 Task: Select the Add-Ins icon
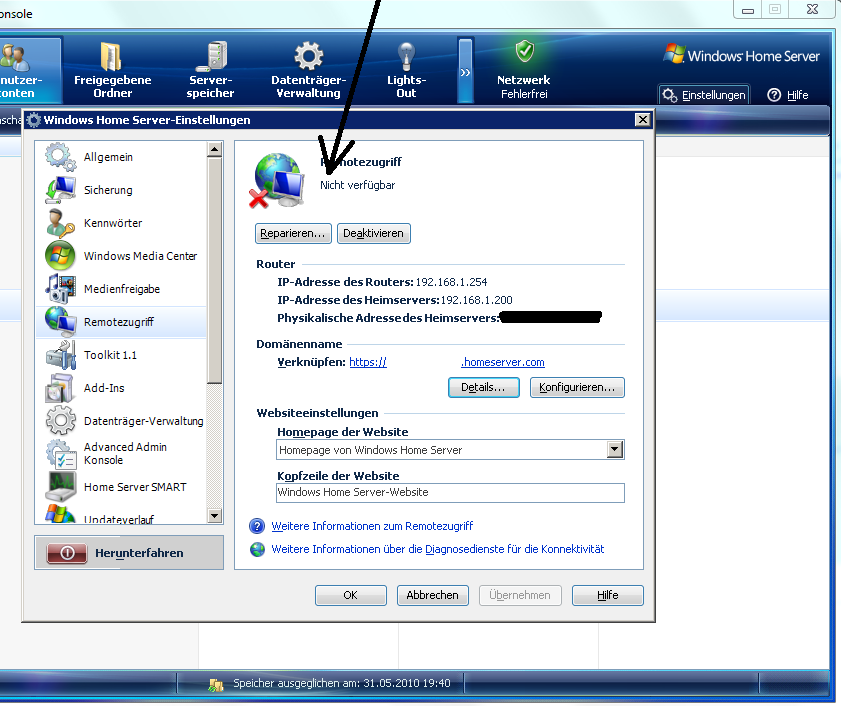coord(60,387)
